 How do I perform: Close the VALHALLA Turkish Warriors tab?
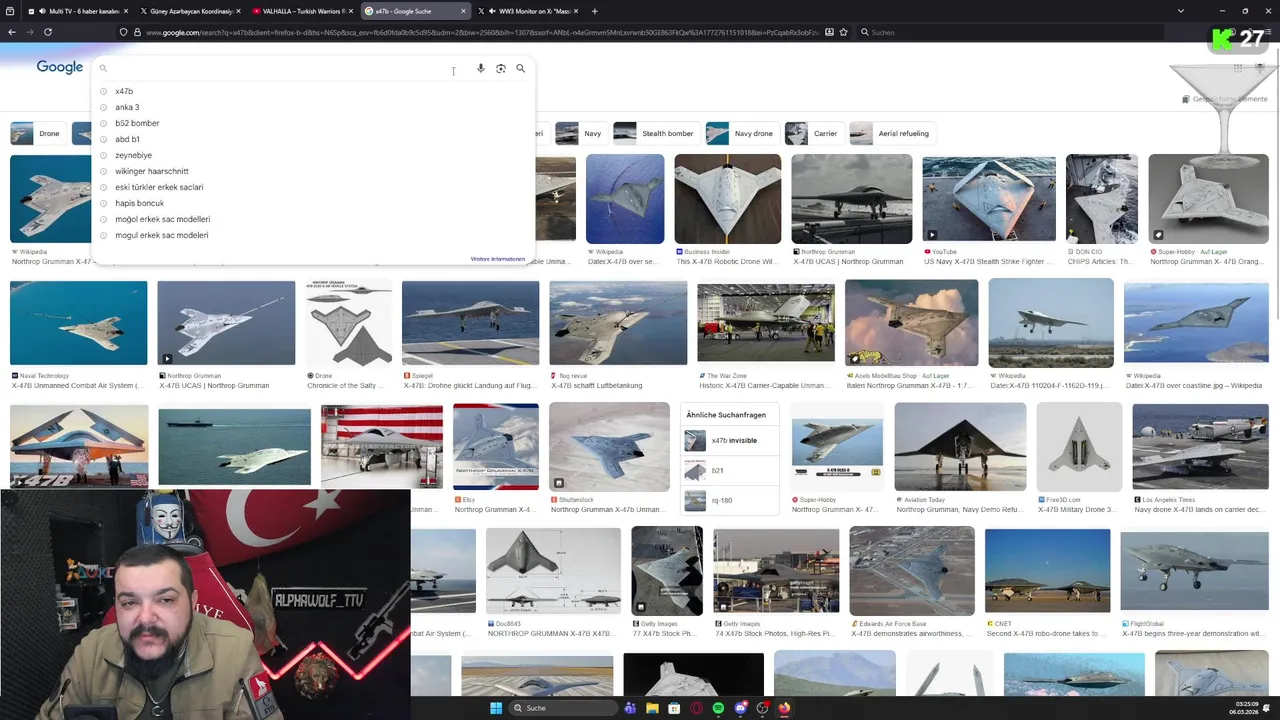point(351,11)
